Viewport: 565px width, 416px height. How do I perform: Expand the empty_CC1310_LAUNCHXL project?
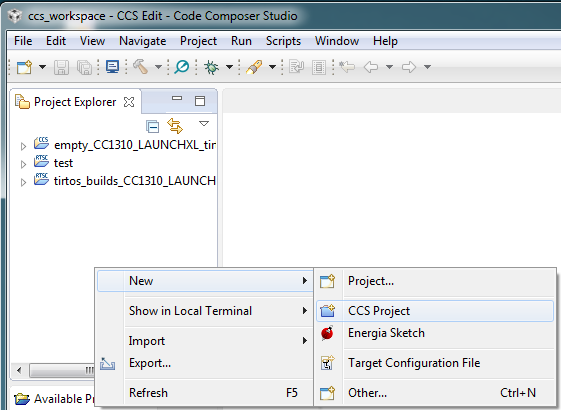[23, 146]
